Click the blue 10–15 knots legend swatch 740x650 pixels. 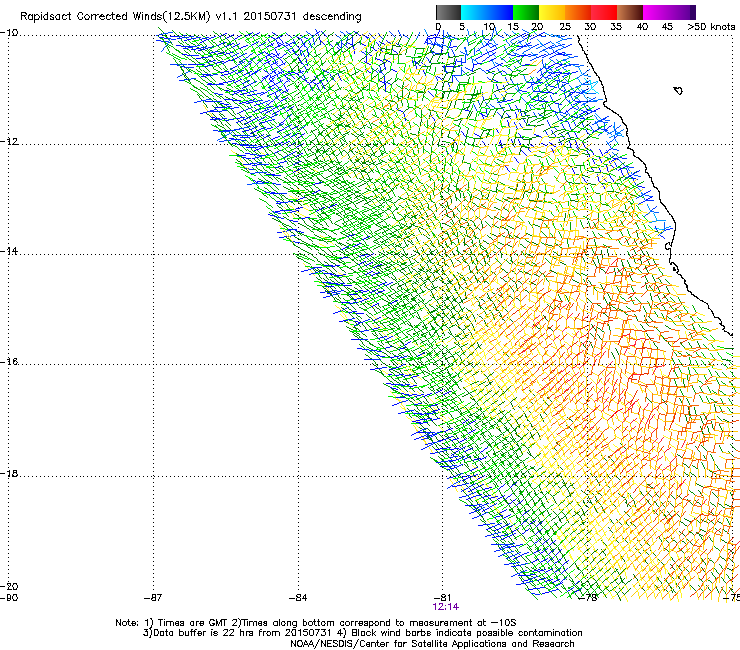click(x=500, y=12)
